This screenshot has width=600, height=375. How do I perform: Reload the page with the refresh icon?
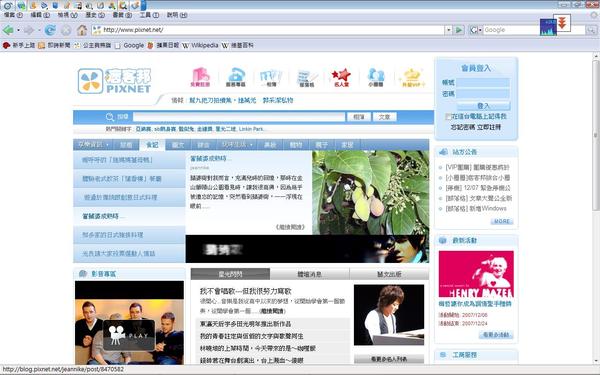[50, 30]
